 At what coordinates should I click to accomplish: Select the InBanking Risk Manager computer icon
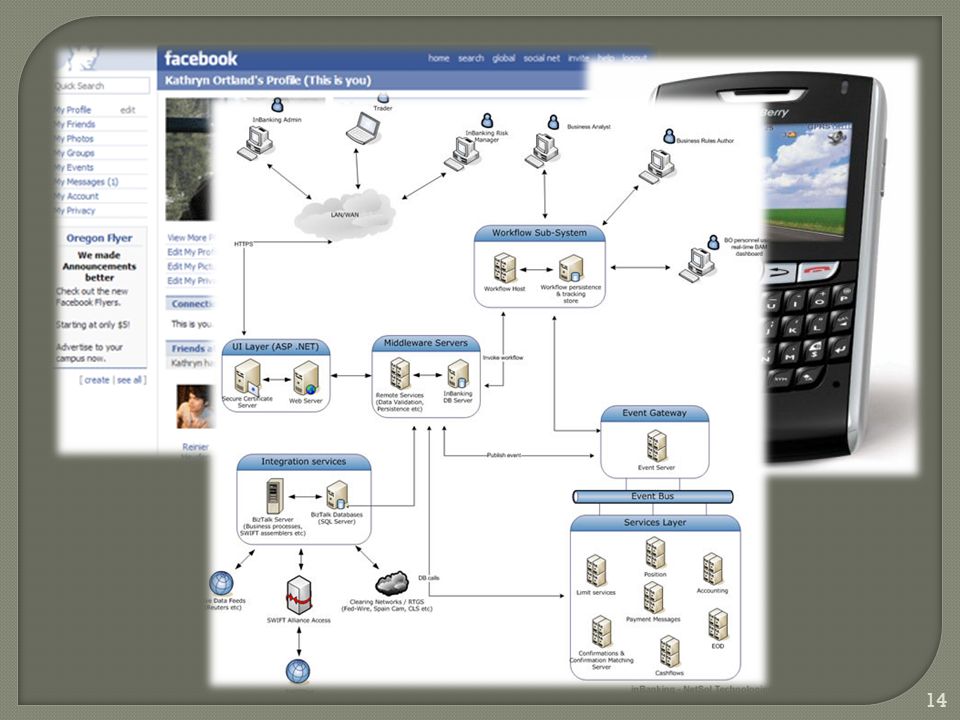coord(462,153)
